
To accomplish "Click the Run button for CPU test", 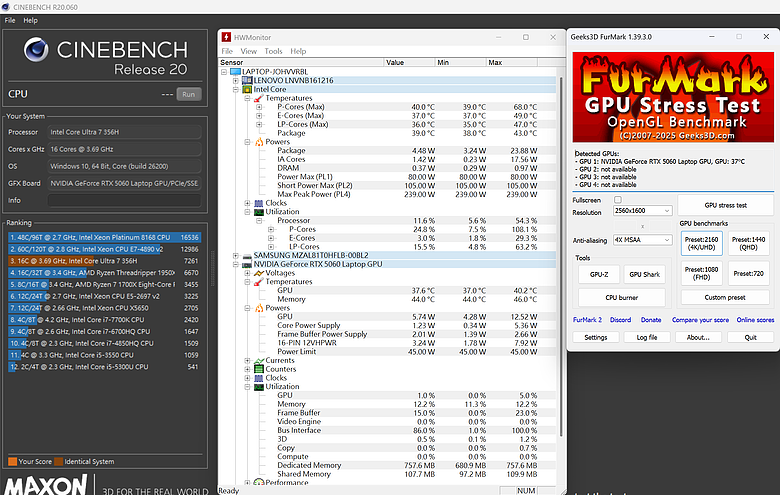I will (x=189, y=95).
